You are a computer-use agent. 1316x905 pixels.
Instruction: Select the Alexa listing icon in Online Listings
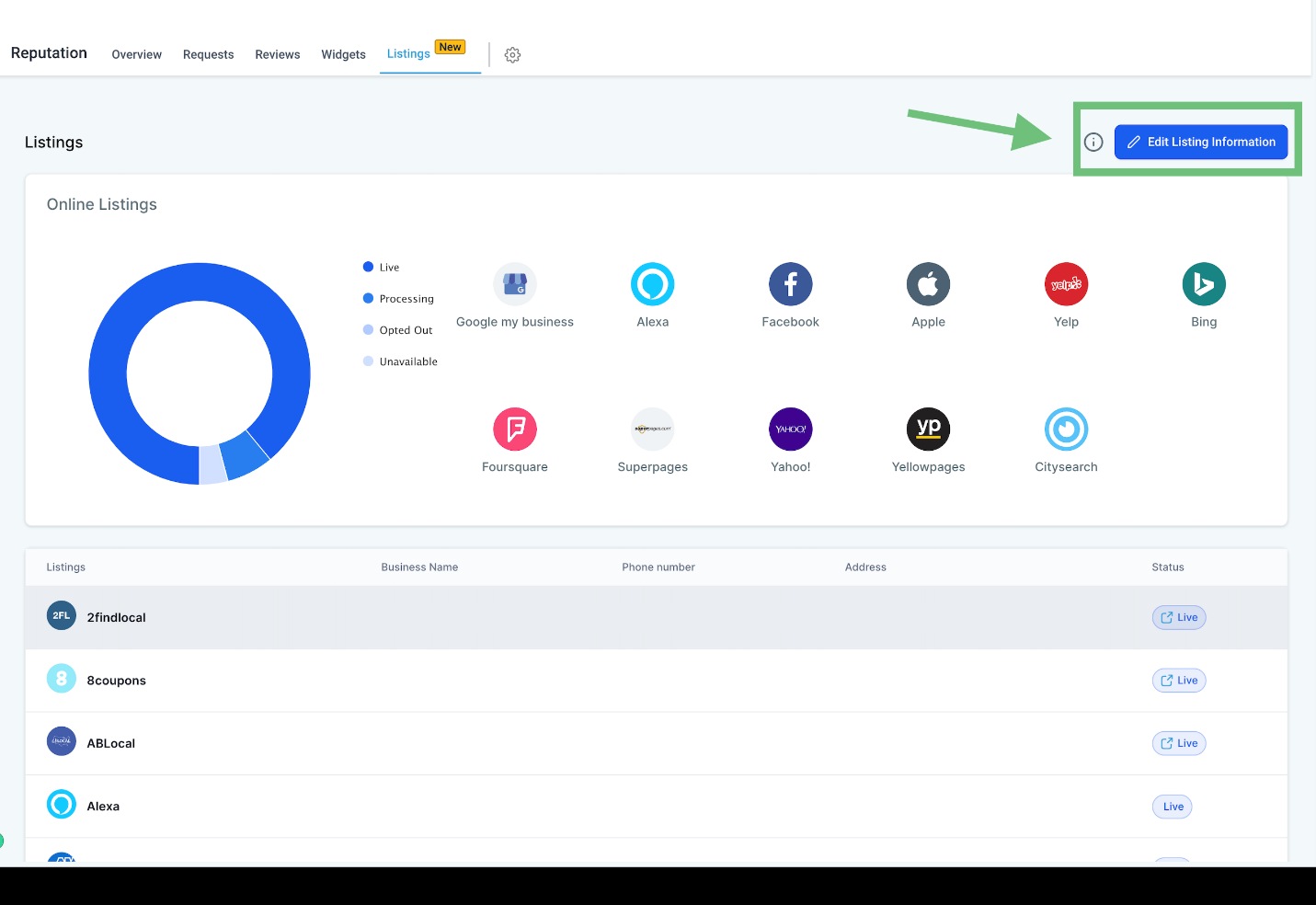tap(653, 284)
